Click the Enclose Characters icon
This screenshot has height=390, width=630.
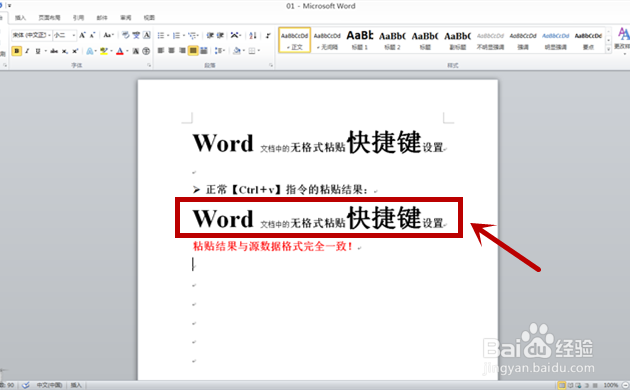146,51
